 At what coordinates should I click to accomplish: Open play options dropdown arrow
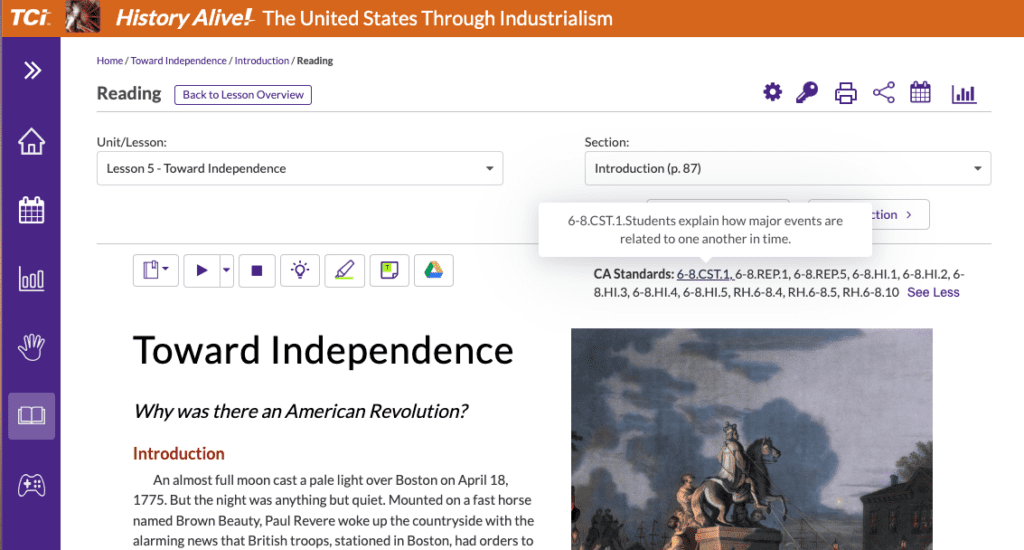point(227,270)
